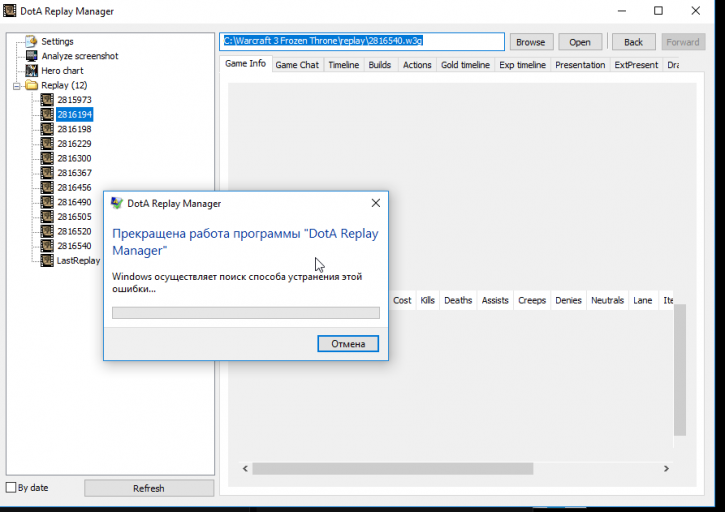Click the replay file path field

[x=362, y=41]
